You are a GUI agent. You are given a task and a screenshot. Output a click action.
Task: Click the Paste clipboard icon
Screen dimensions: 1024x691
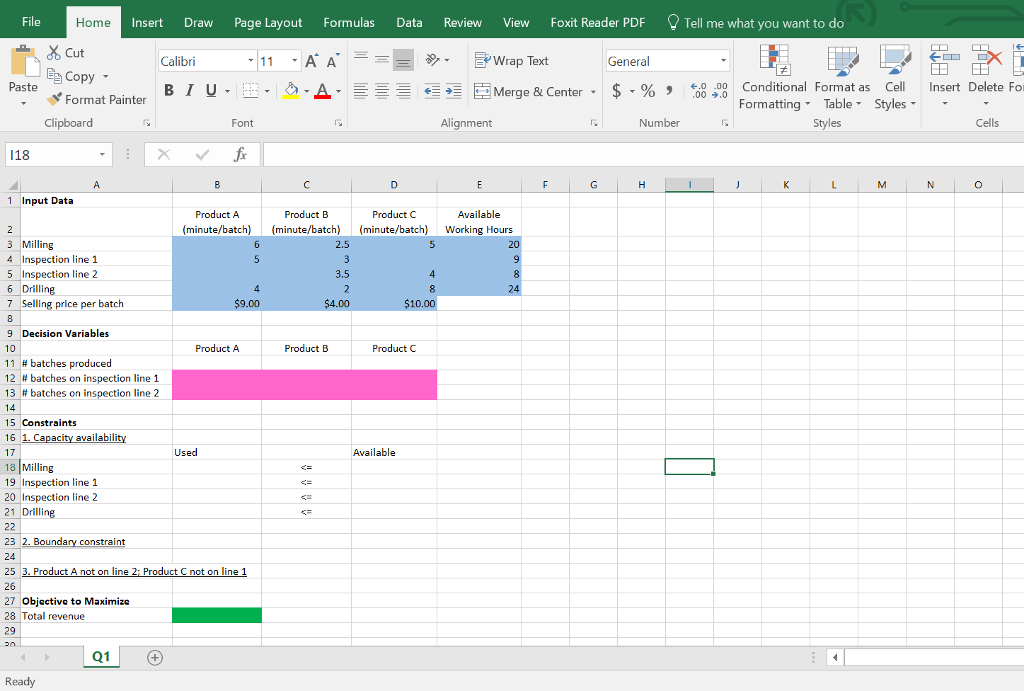(24, 61)
